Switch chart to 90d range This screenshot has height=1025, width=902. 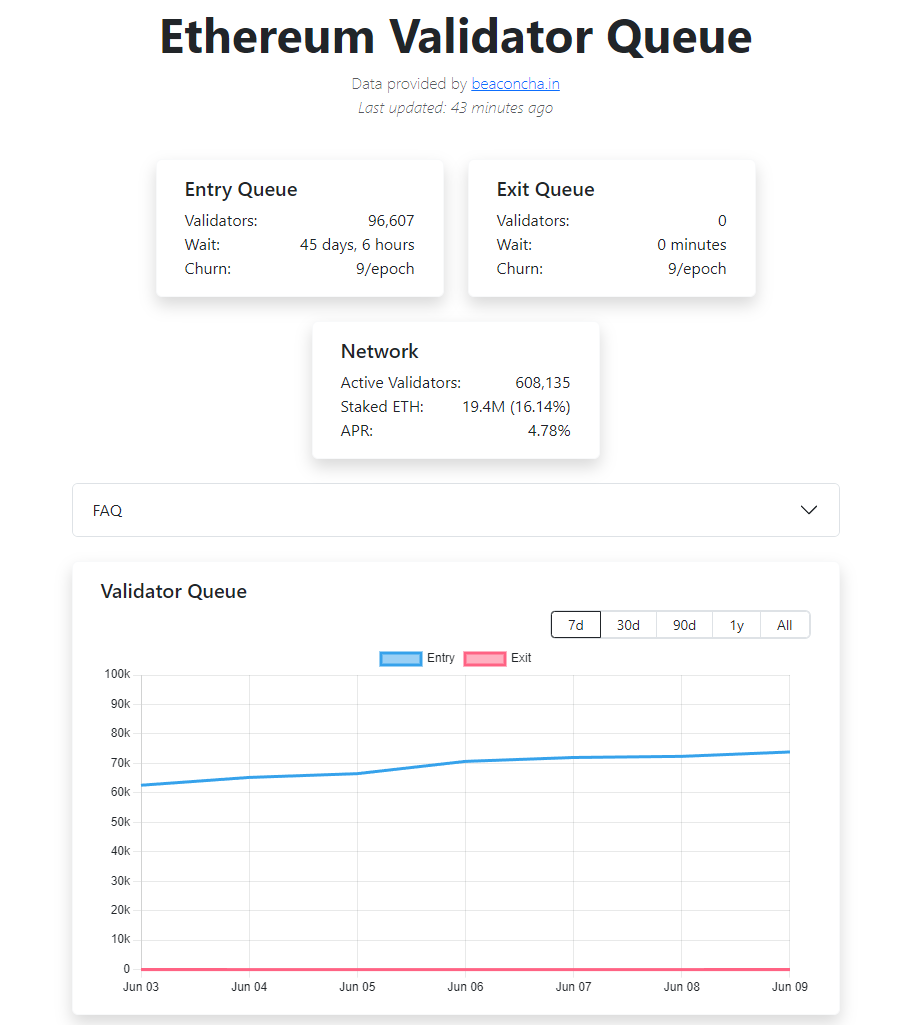[684, 625]
